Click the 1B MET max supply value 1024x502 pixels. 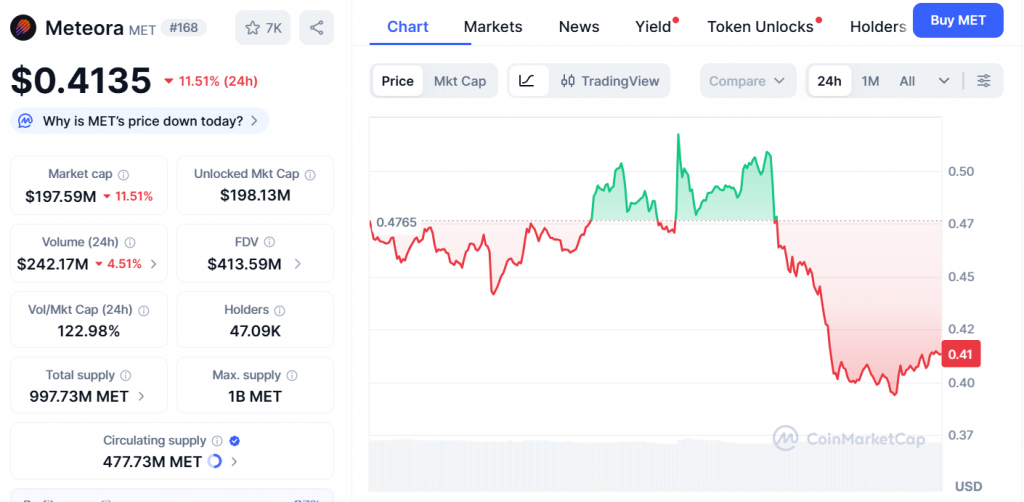point(255,396)
